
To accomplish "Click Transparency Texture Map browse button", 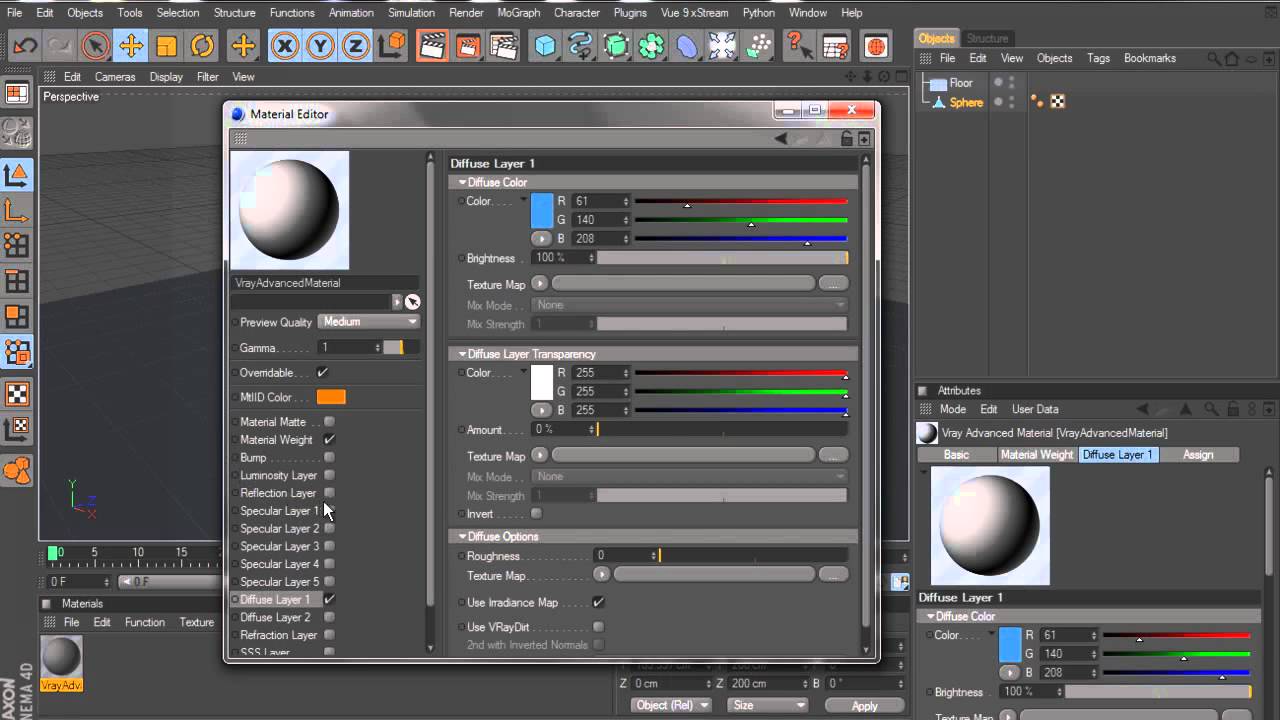I will pos(833,455).
